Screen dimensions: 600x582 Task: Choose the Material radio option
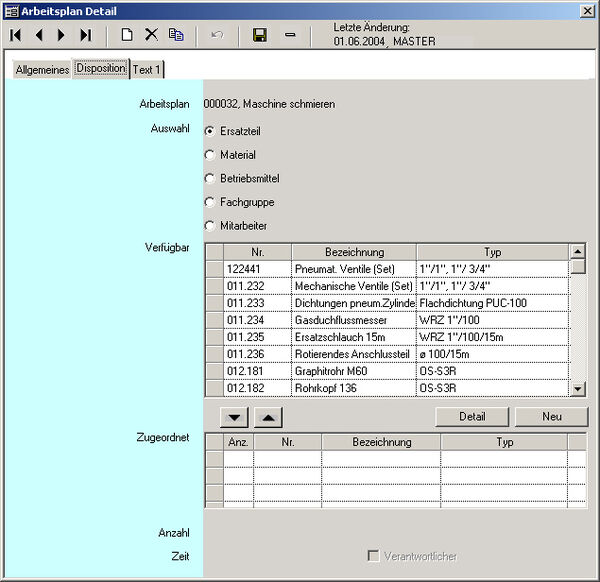(x=210, y=155)
